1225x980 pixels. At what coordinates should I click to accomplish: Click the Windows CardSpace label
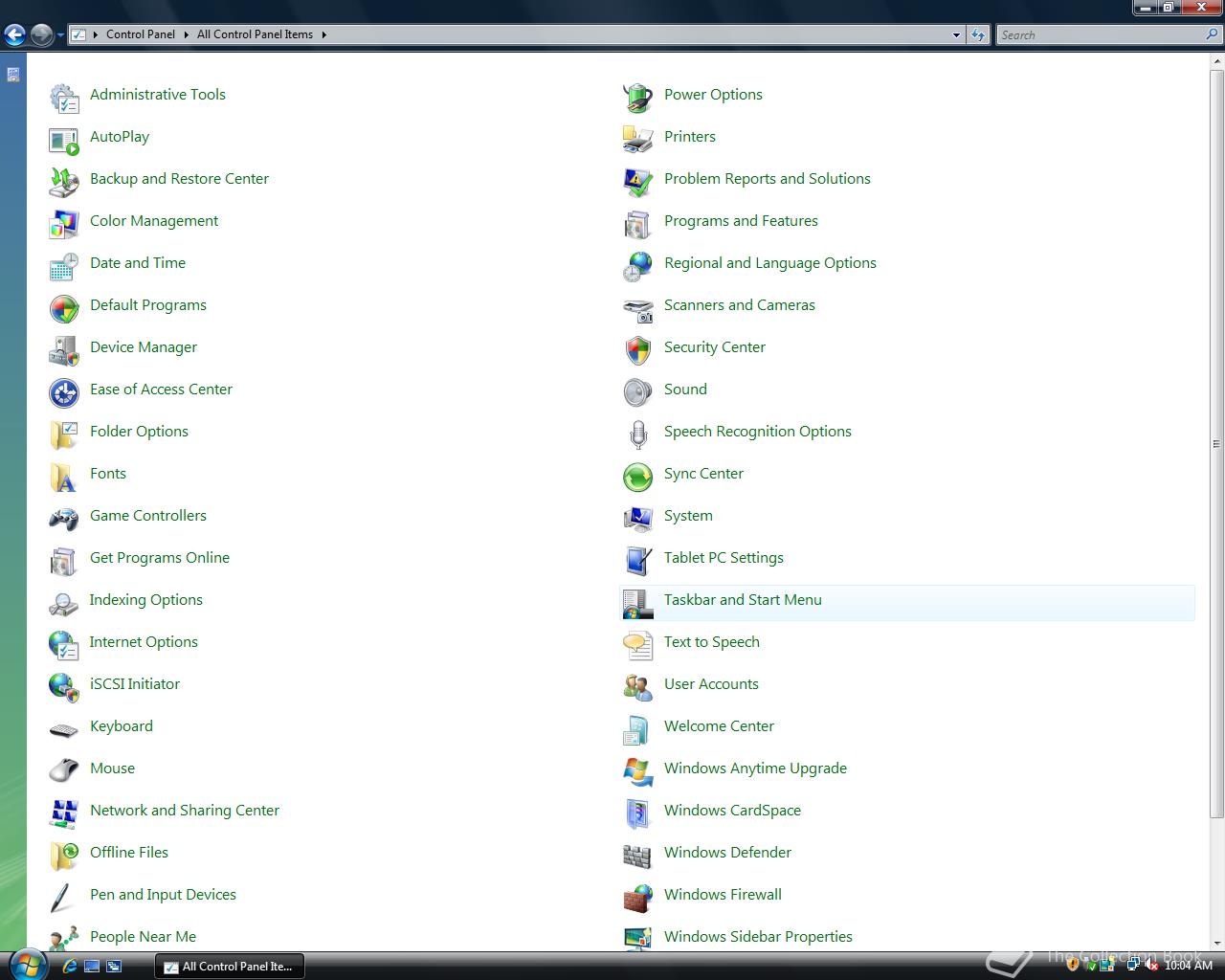[732, 811]
